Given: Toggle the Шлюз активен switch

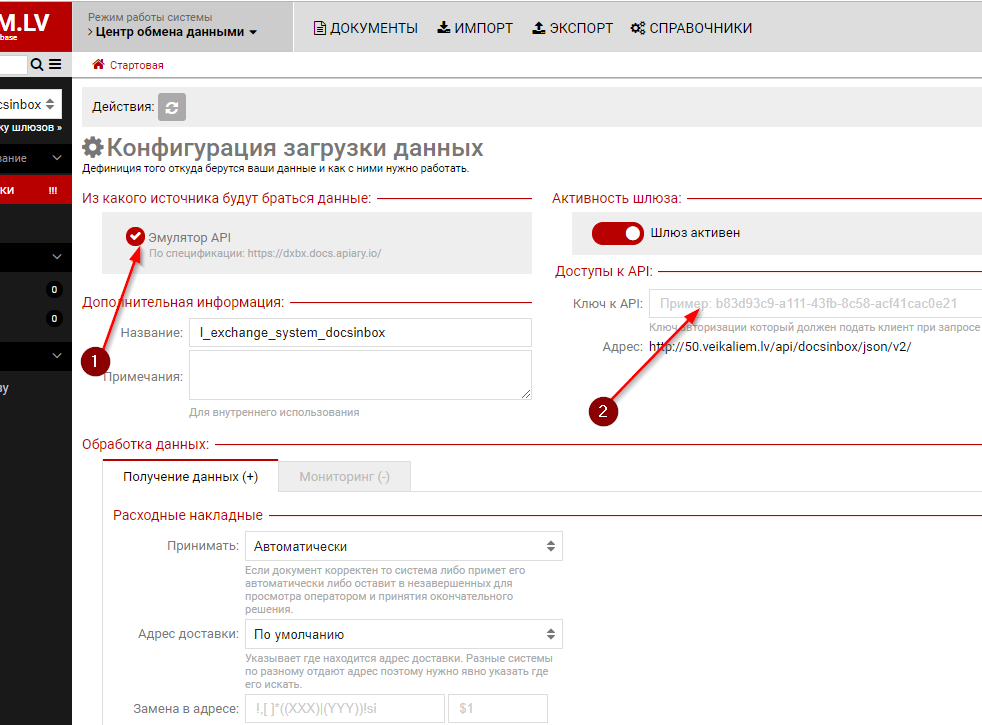Looking at the screenshot, I should (x=617, y=233).
